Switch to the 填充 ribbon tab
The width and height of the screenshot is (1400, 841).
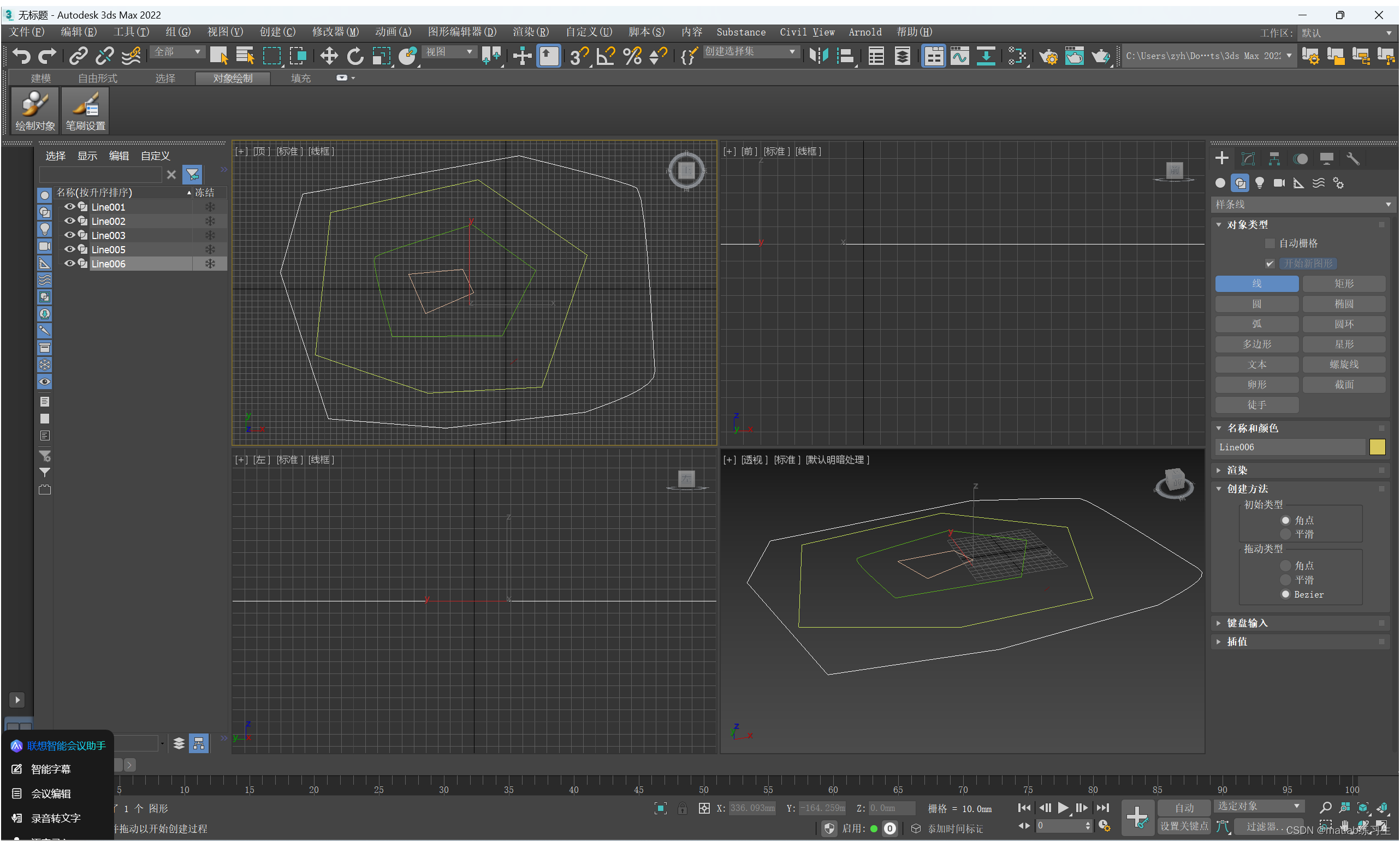tap(300, 78)
